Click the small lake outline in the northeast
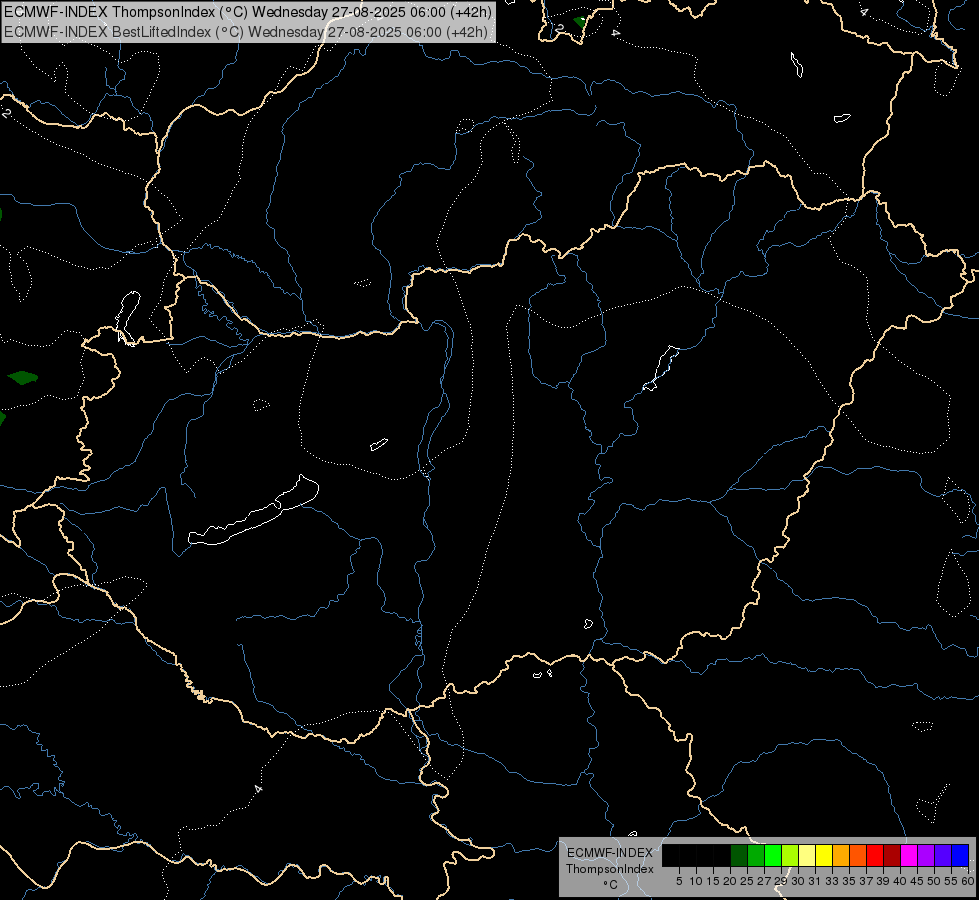 (x=796, y=64)
